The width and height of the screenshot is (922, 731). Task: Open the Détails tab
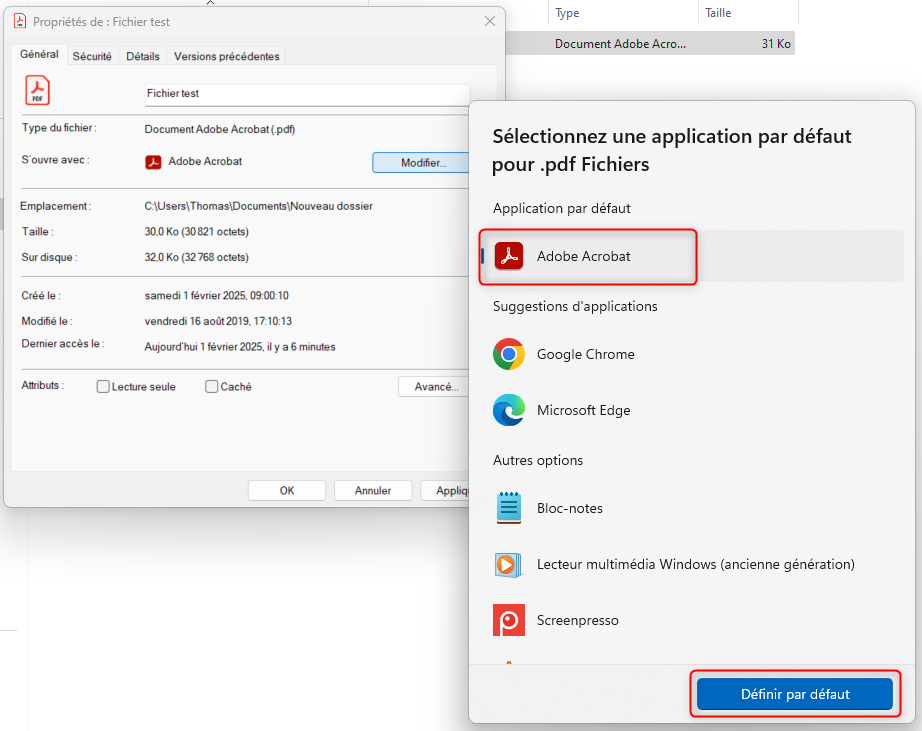[x=143, y=57]
